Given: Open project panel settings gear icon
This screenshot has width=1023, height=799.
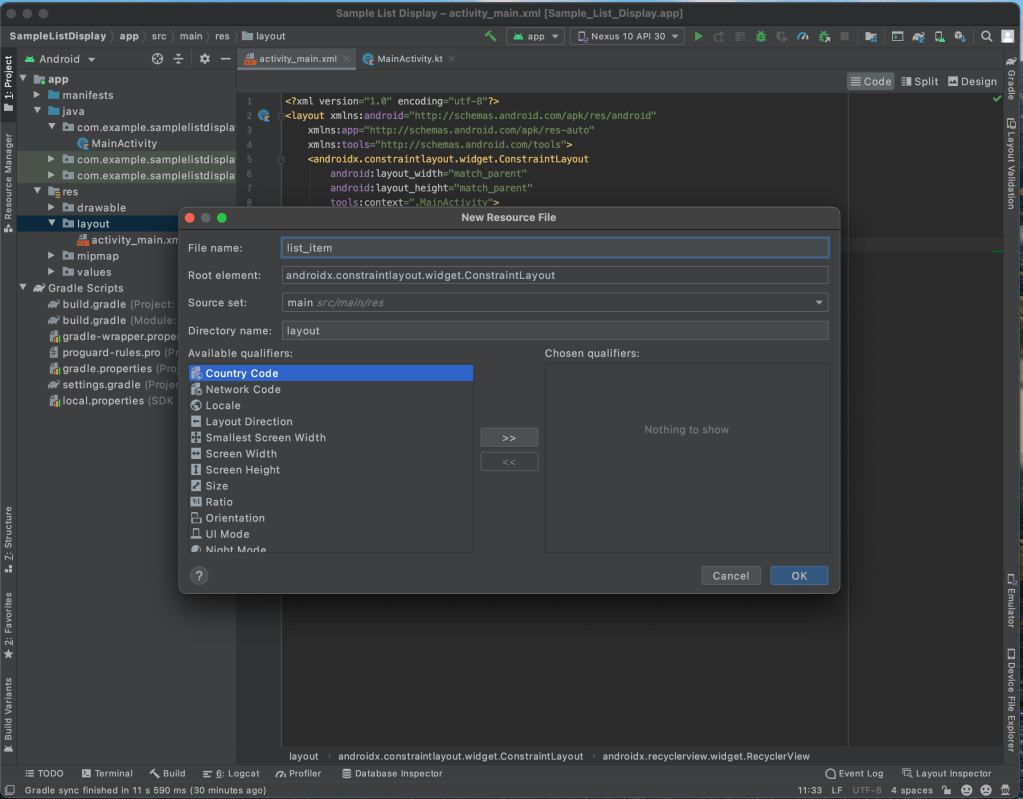Looking at the screenshot, I should [x=205, y=59].
